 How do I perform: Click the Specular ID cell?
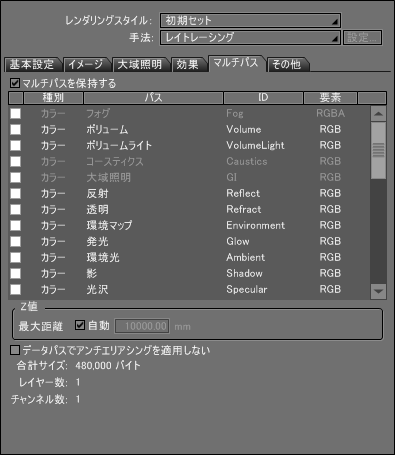[247, 289]
